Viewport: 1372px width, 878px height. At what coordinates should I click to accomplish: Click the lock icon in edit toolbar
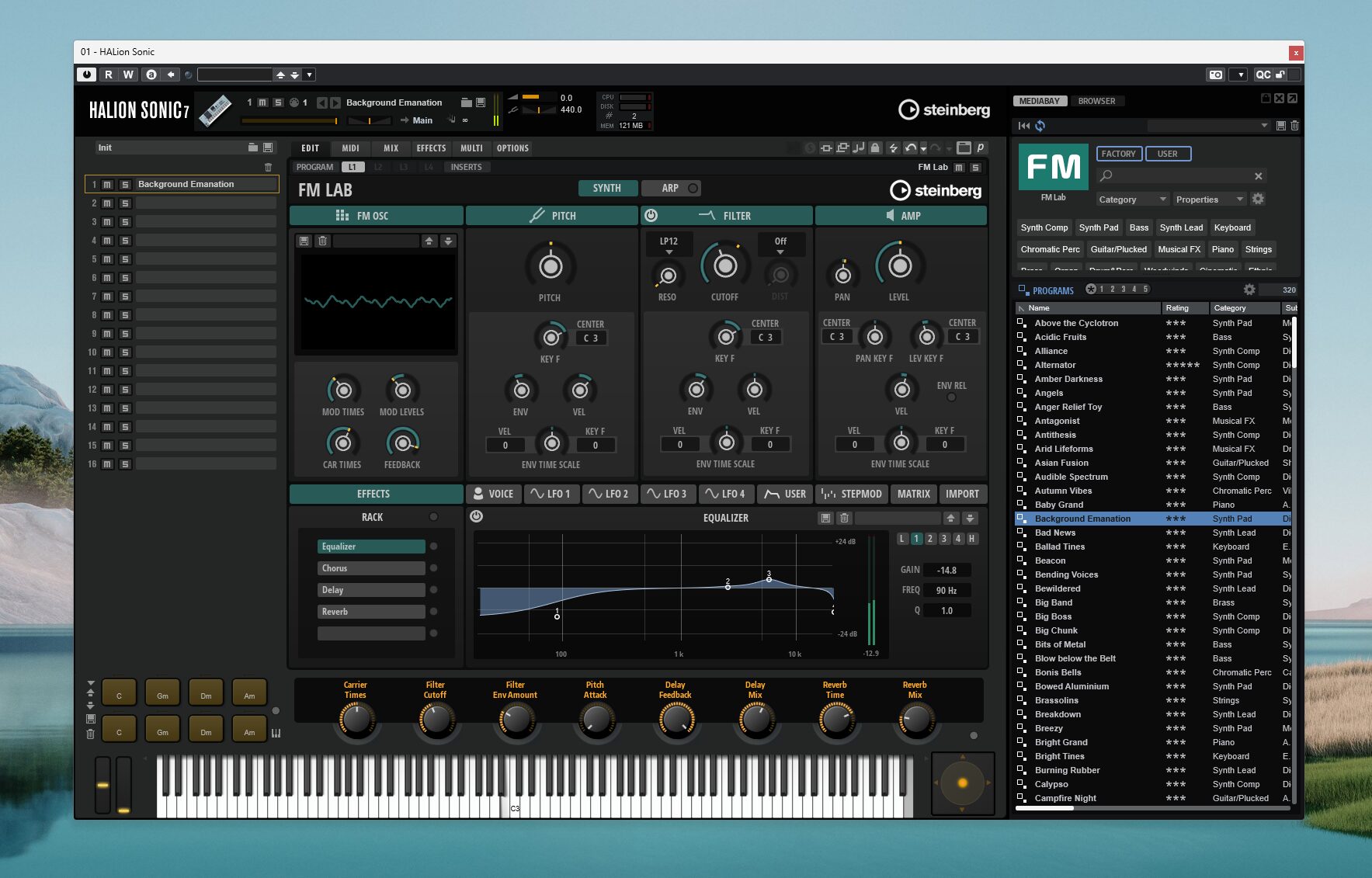[x=875, y=147]
